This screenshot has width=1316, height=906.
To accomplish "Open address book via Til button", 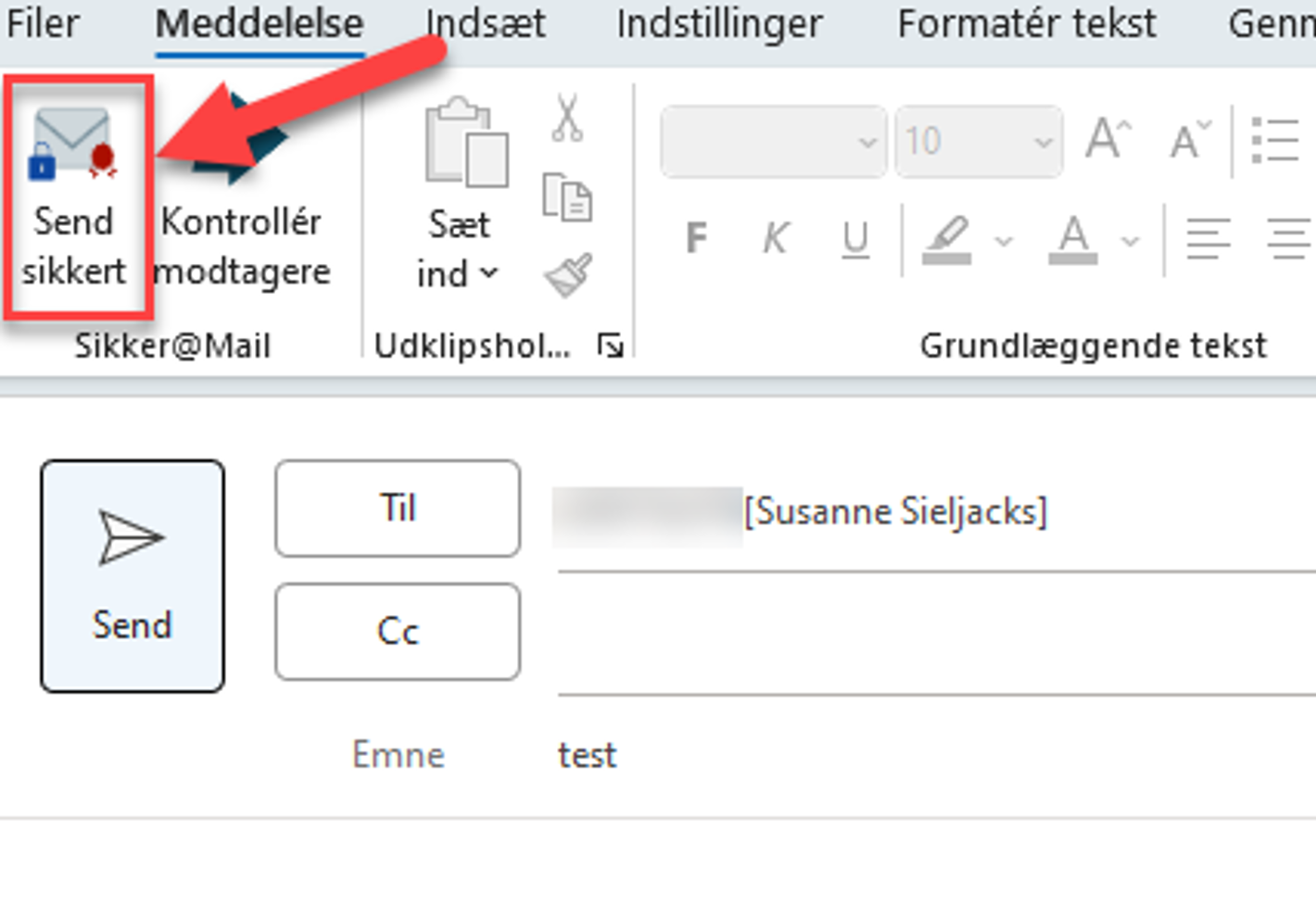I will tap(398, 508).
